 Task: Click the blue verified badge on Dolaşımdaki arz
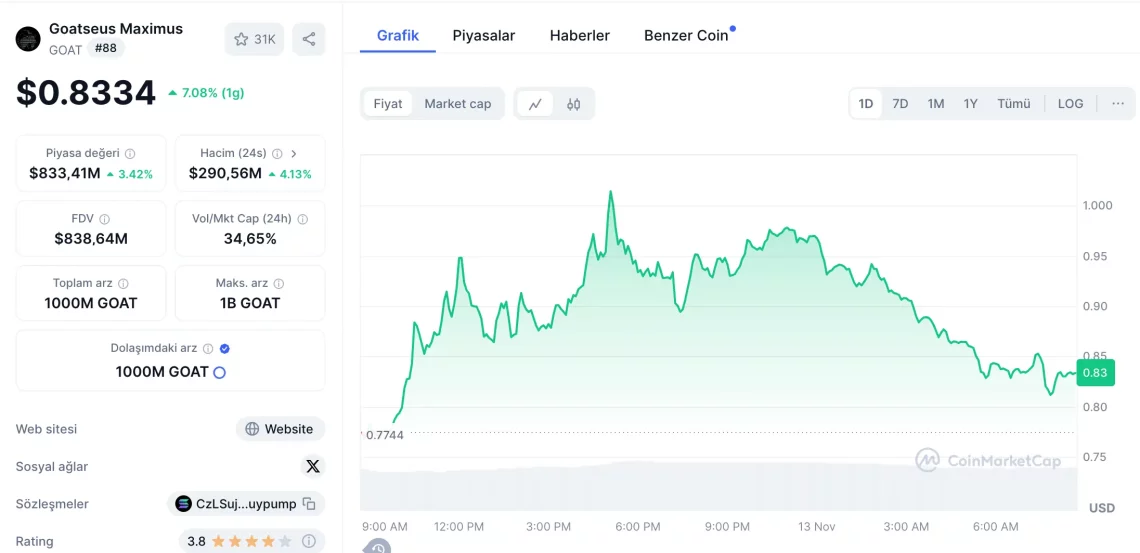(x=225, y=349)
